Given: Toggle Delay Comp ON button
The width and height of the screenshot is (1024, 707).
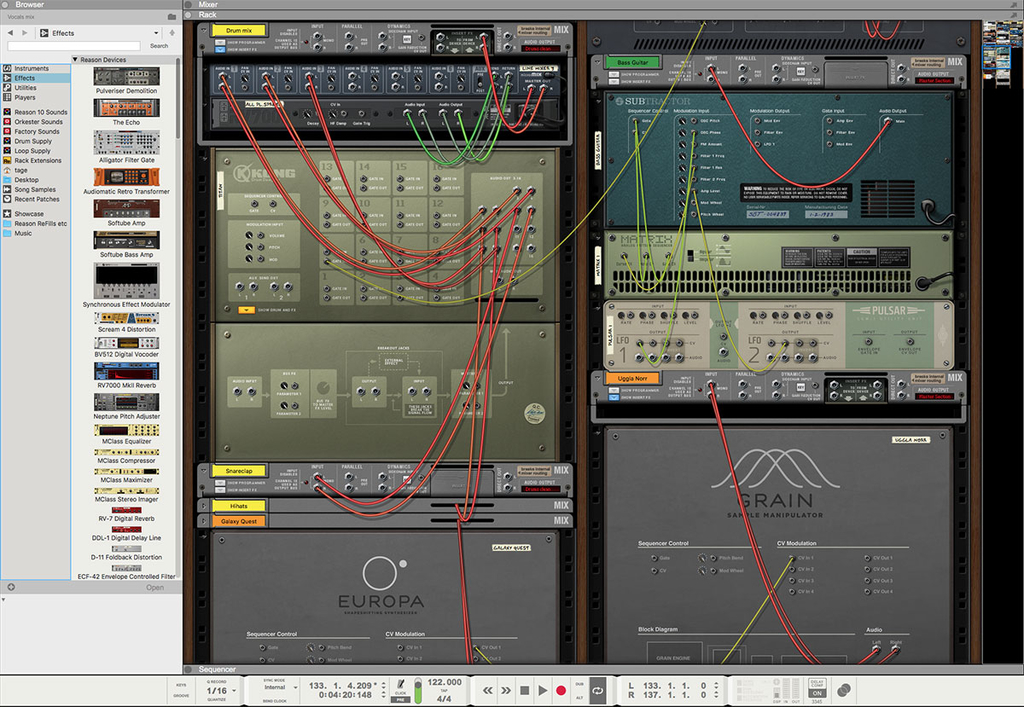Looking at the screenshot, I should [x=817, y=693].
